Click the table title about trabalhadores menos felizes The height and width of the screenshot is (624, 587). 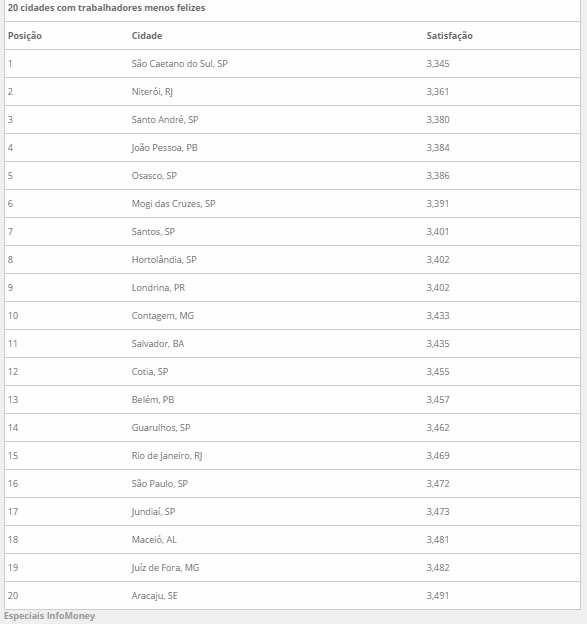(x=106, y=8)
